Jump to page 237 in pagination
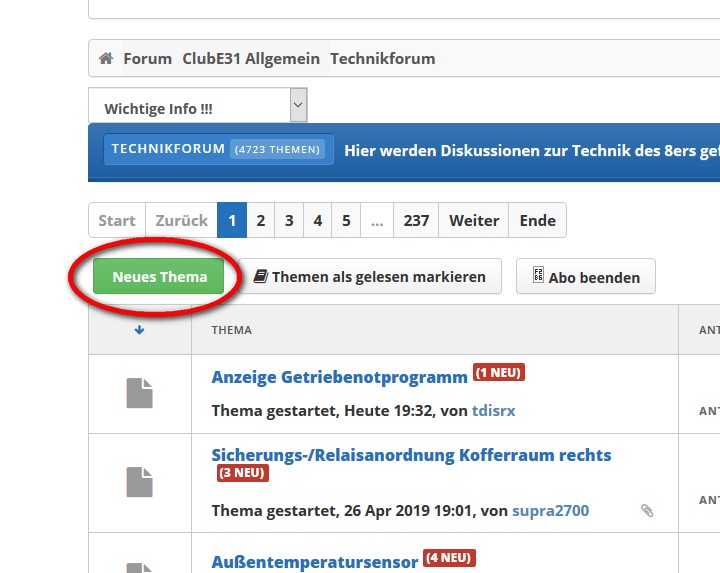Screen dimensions: 720x573 (x=416, y=221)
